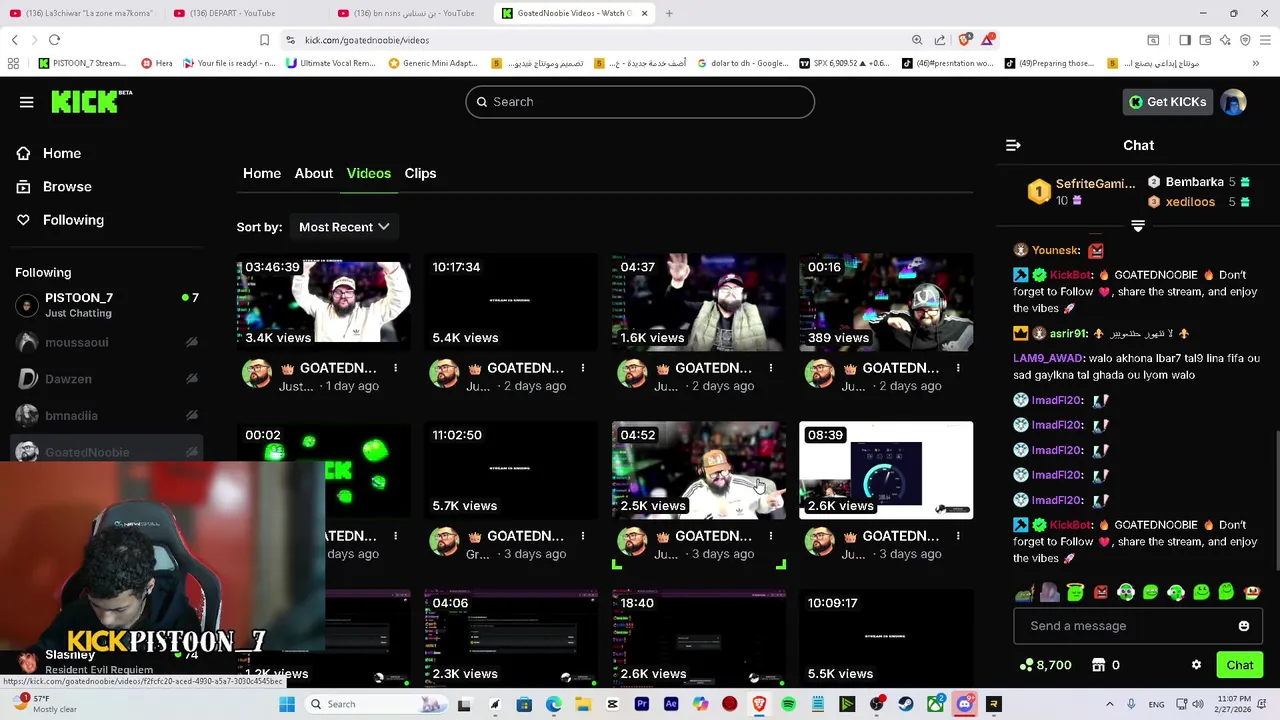Screen dimensions: 1280x720
Task: Reload the page
Action: (54, 40)
